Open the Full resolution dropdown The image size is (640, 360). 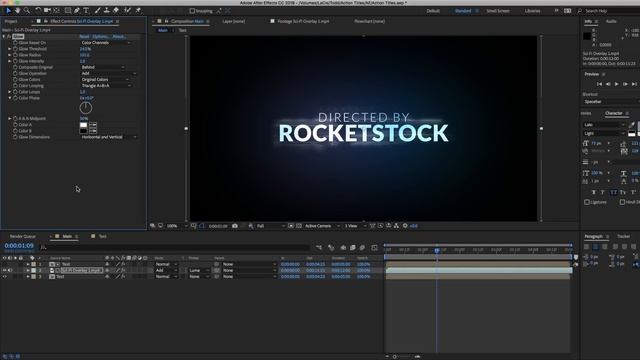[270, 226]
